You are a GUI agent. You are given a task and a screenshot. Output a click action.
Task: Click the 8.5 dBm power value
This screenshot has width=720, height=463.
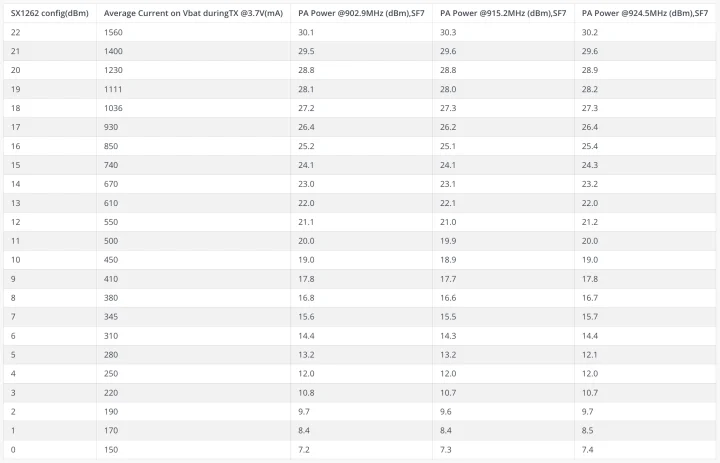point(588,431)
